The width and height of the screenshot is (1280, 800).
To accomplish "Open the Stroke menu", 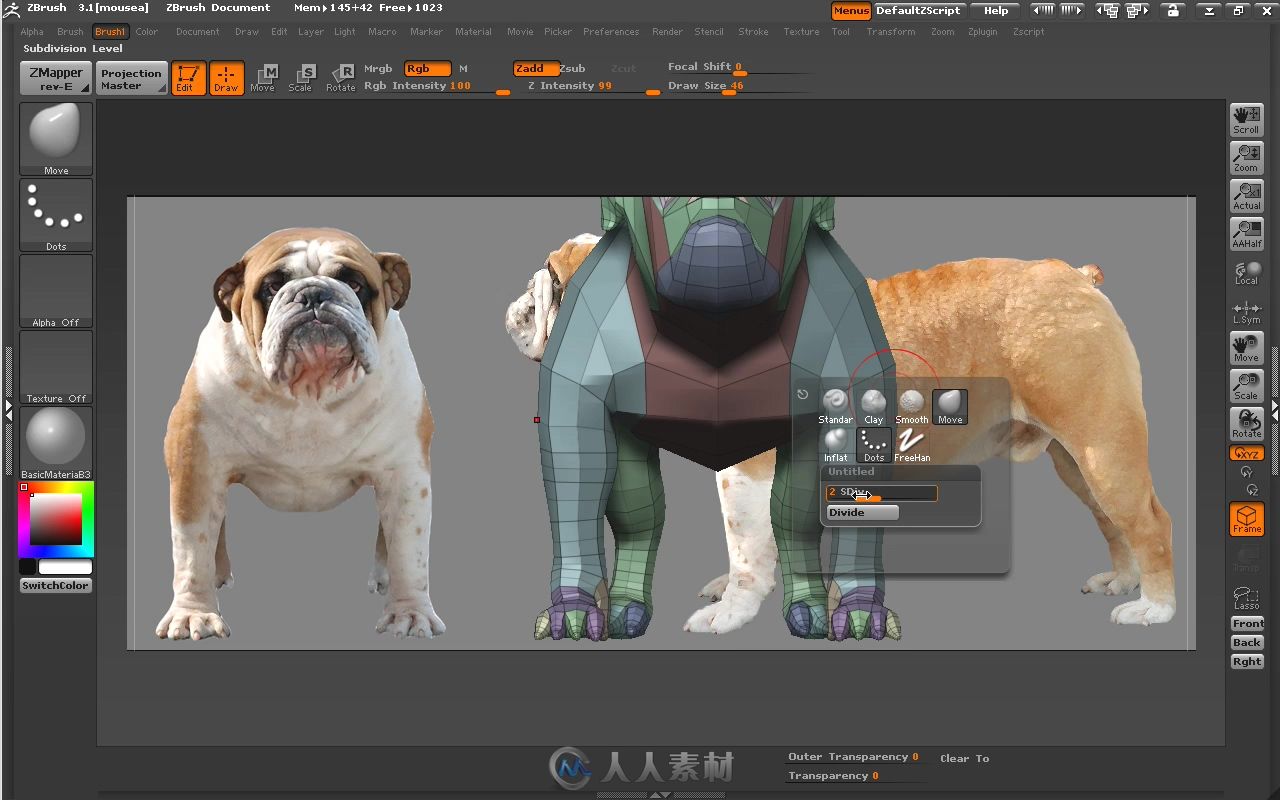I will 754,32.
